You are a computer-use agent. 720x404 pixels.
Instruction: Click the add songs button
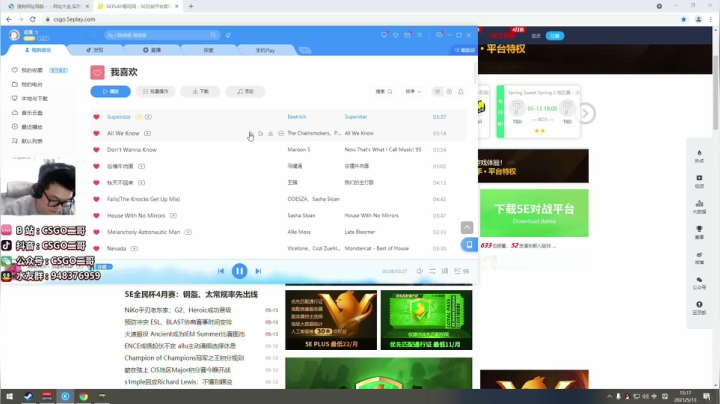pyautogui.click(x=245, y=91)
